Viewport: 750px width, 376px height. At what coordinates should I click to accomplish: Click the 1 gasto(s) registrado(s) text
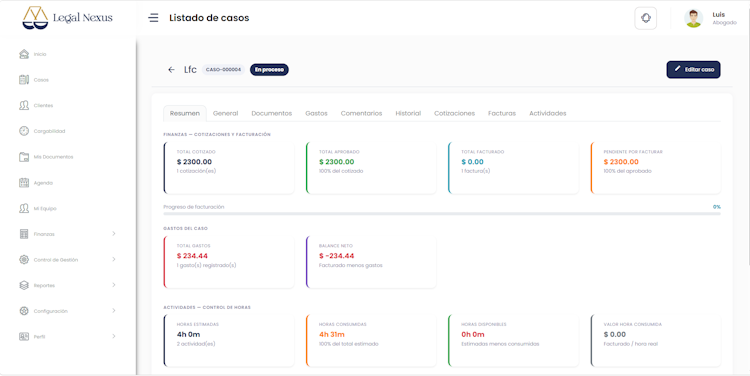pyautogui.click(x=206, y=265)
